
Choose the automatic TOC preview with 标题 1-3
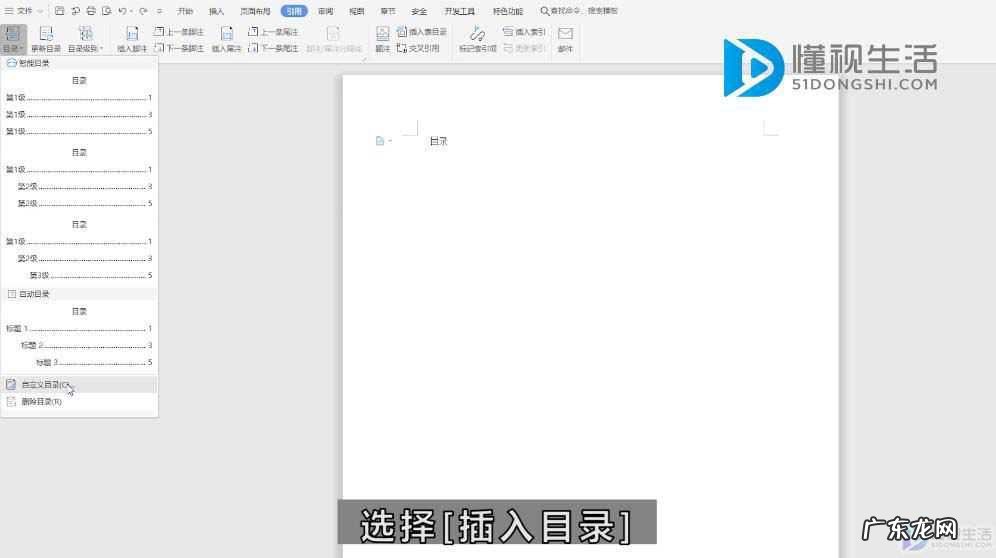tap(79, 337)
